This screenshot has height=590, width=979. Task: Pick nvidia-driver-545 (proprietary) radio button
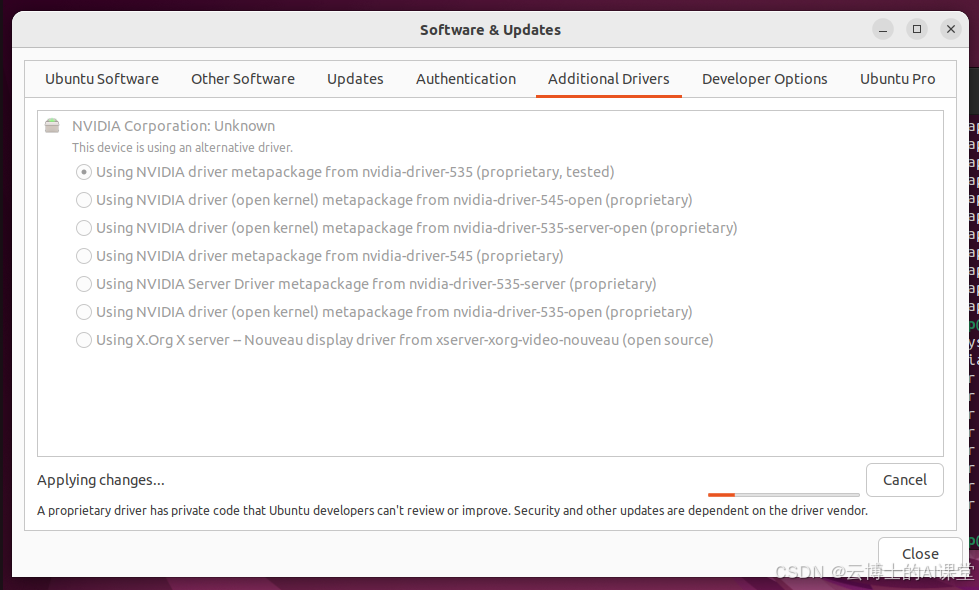pos(84,256)
